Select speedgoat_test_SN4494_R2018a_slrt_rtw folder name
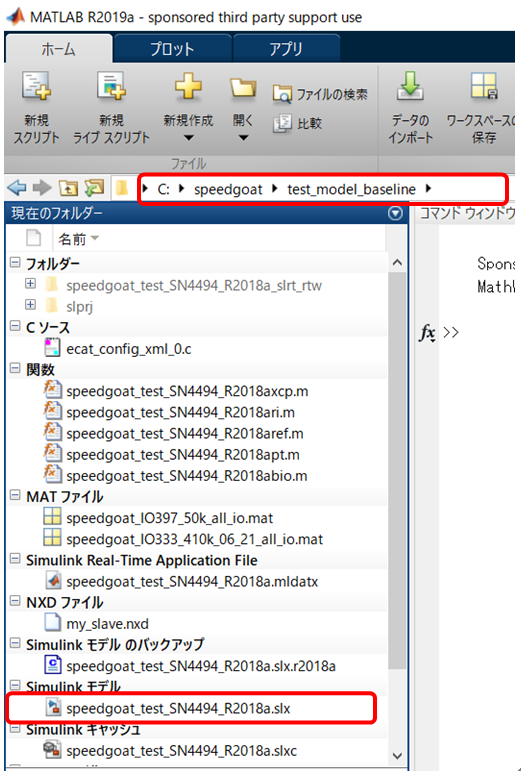This screenshot has width=521, height=771. point(194,286)
